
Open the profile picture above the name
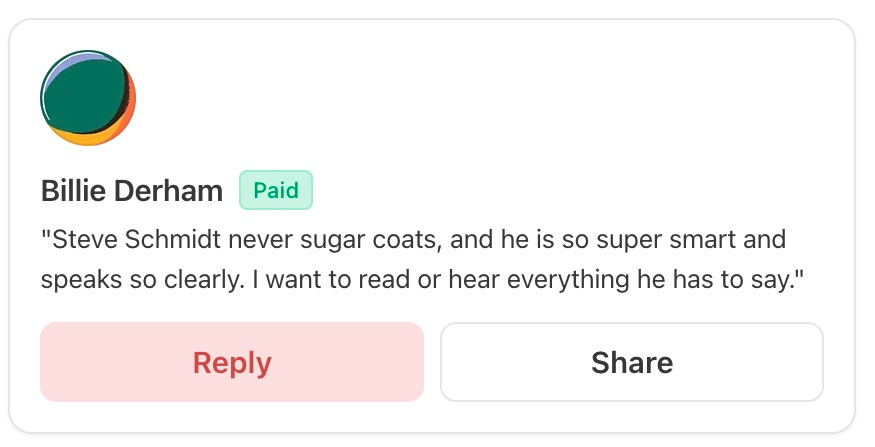[x=88, y=98]
